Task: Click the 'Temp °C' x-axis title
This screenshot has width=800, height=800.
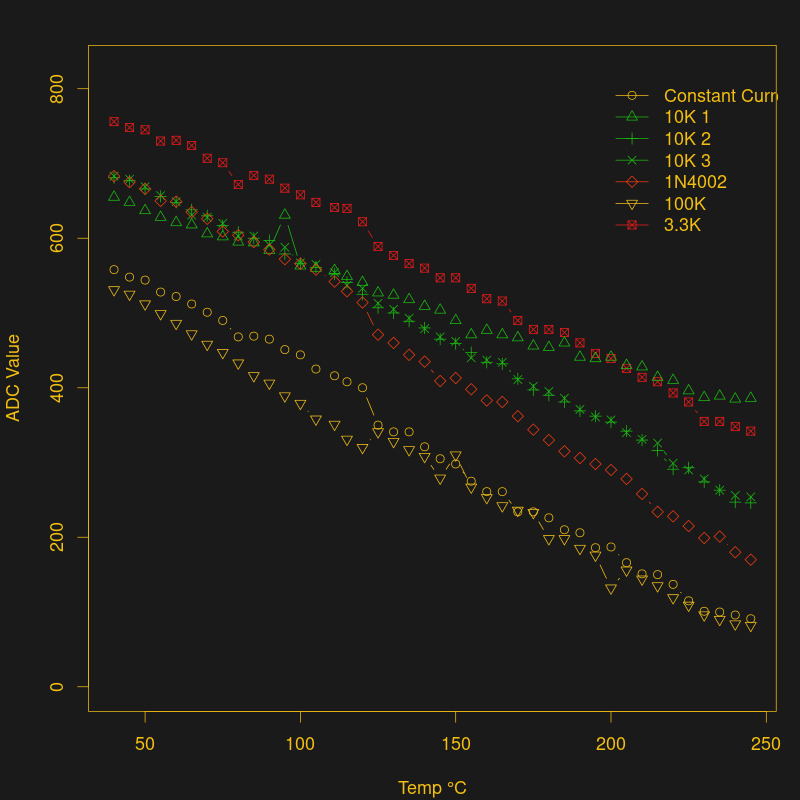Action: coord(432,788)
